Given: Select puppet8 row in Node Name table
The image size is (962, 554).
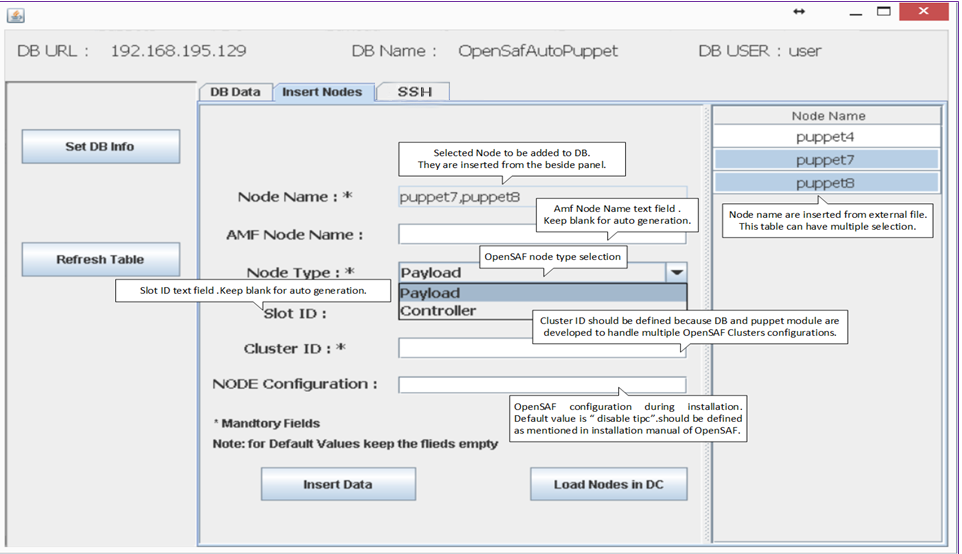Looking at the screenshot, I should click(x=826, y=183).
